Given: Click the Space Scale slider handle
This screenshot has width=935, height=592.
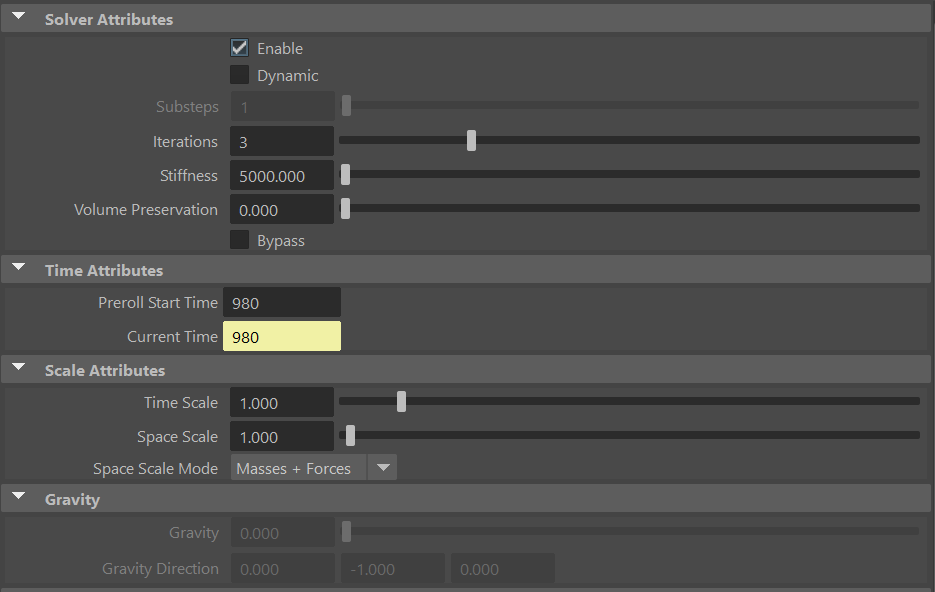Looking at the screenshot, I should point(349,434).
